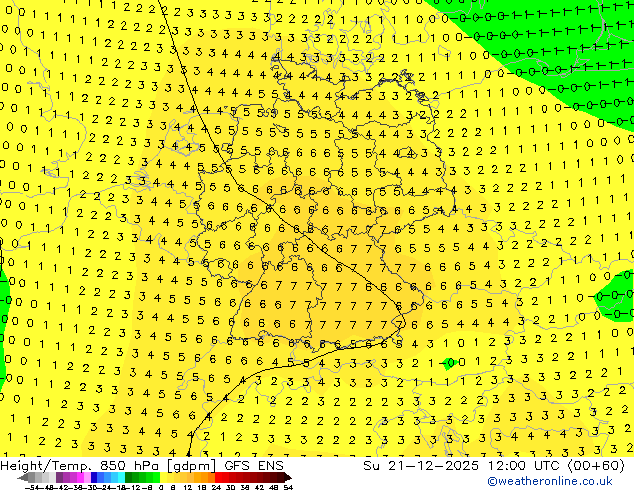
Task: Select the dark green swatch at -18 on the legend
Action: (129, 478)
